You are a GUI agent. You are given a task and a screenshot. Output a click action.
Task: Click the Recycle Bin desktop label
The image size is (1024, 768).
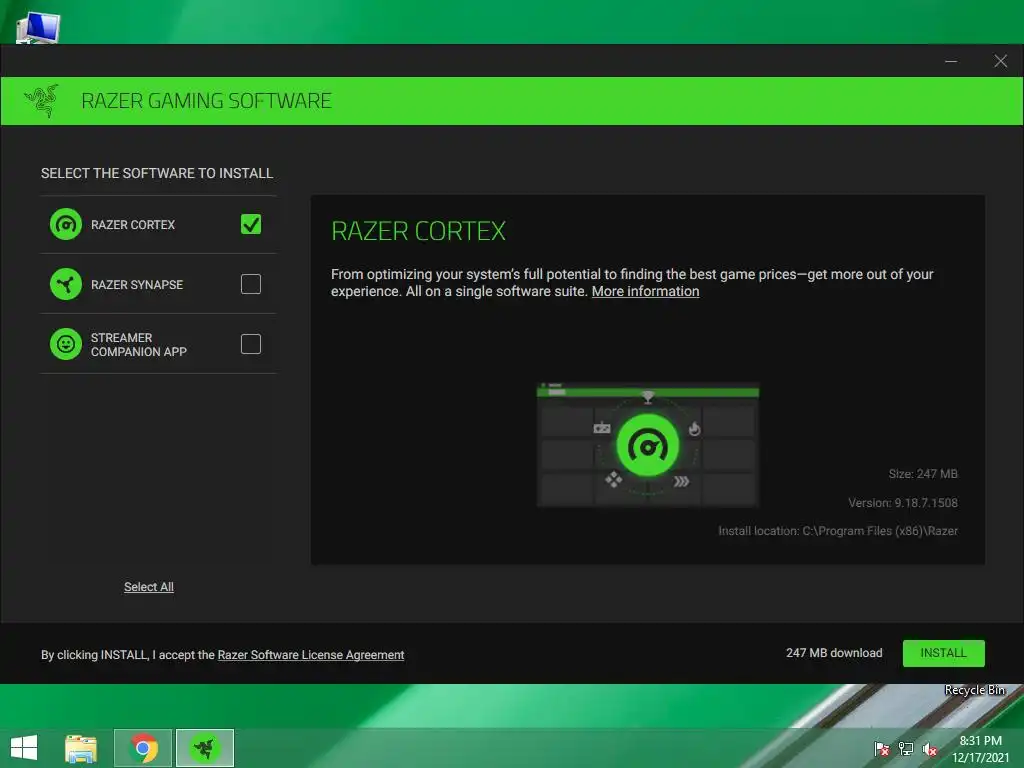(x=975, y=690)
